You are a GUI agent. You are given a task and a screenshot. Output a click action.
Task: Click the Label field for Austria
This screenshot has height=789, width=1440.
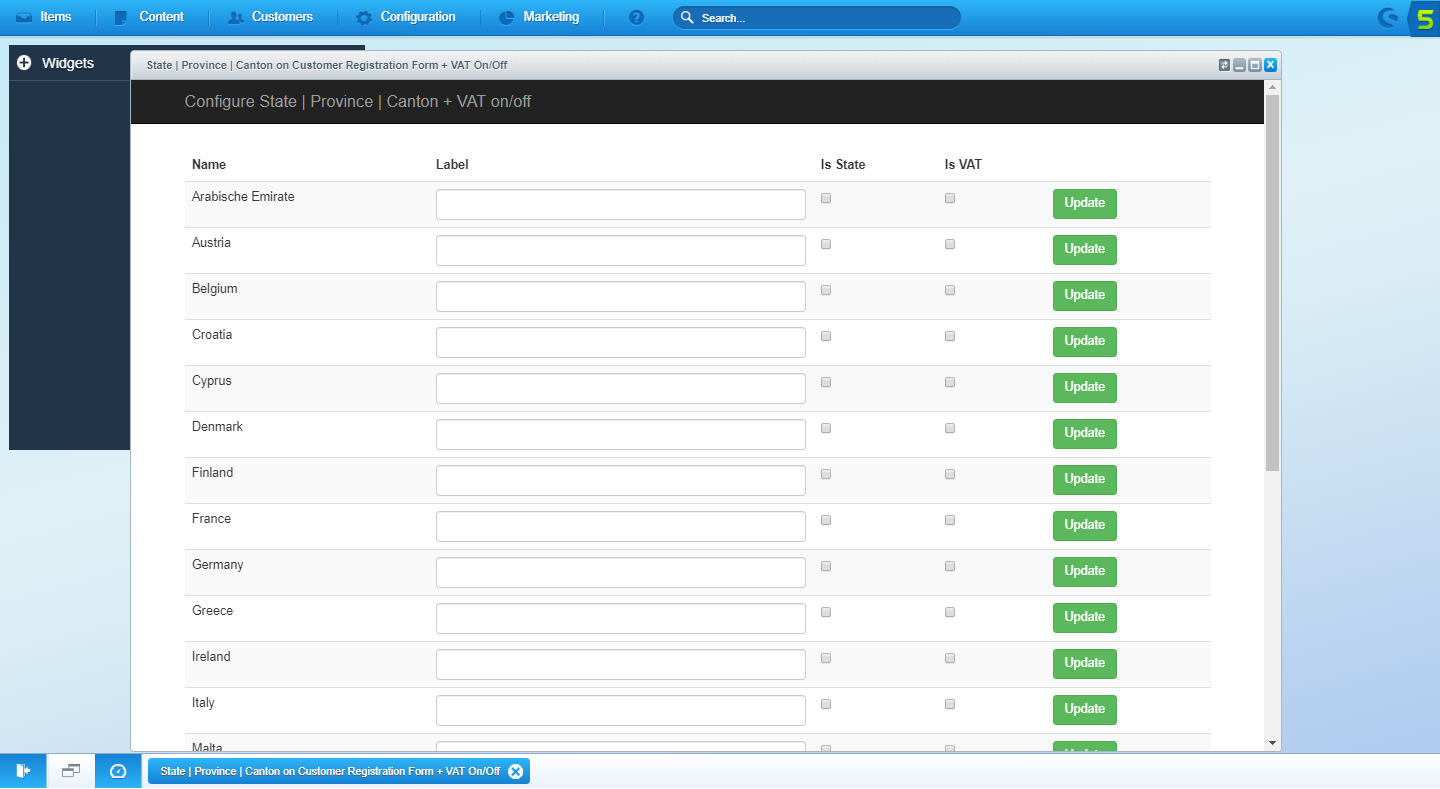click(x=621, y=250)
